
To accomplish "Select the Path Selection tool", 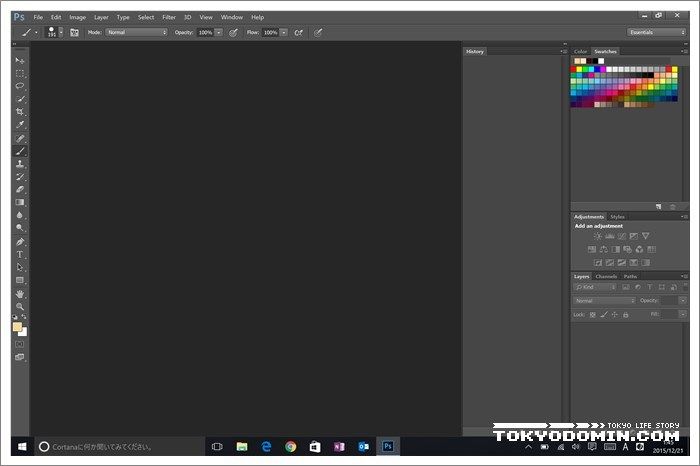I will pyautogui.click(x=20, y=267).
